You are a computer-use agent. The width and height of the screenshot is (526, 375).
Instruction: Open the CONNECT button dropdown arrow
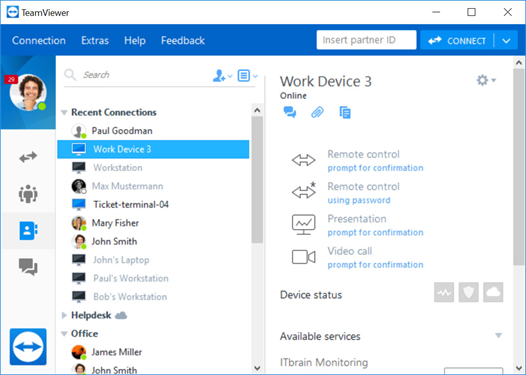(506, 41)
